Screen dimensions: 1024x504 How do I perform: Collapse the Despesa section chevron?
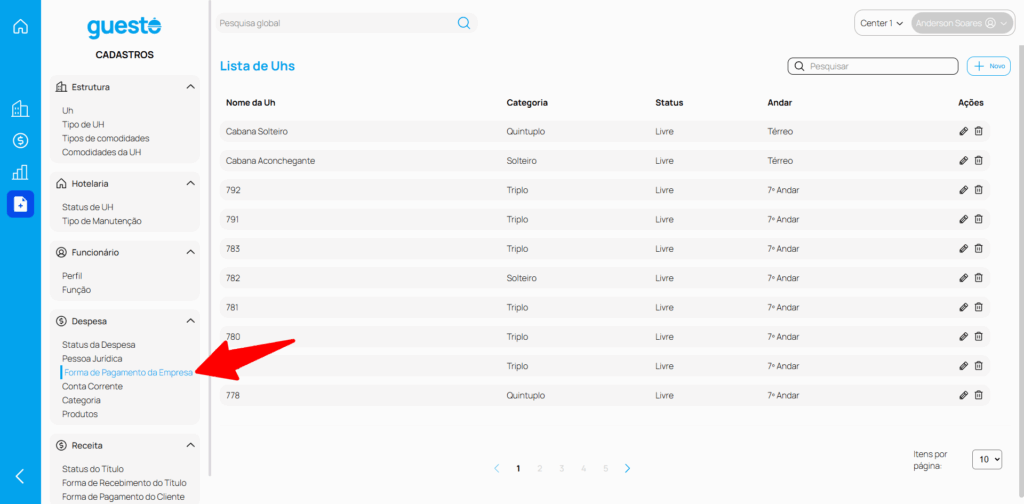pyautogui.click(x=190, y=321)
